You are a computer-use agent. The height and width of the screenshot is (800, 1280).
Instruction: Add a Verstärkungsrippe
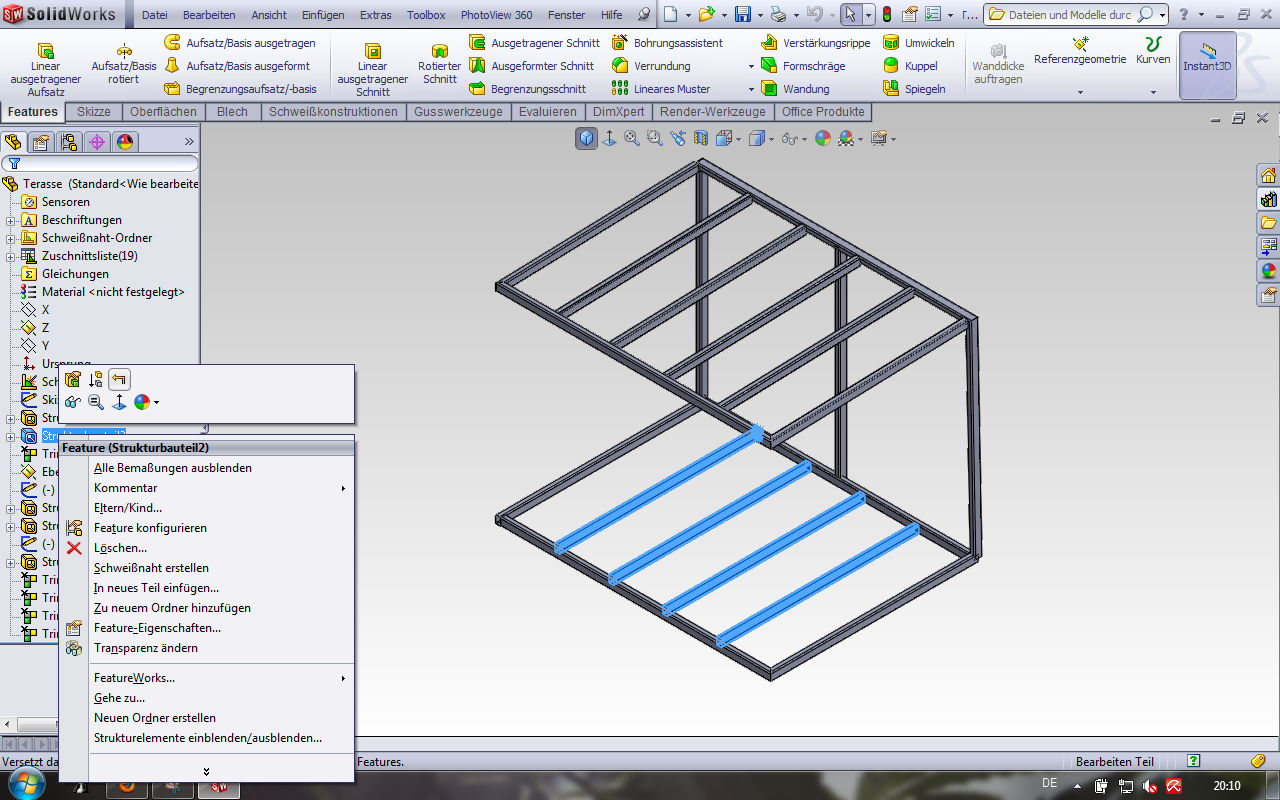[x=815, y=43]
